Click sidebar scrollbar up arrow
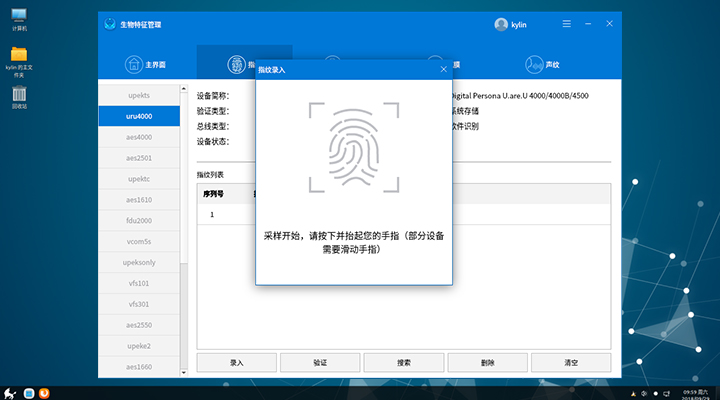 (x=184, y=89)
